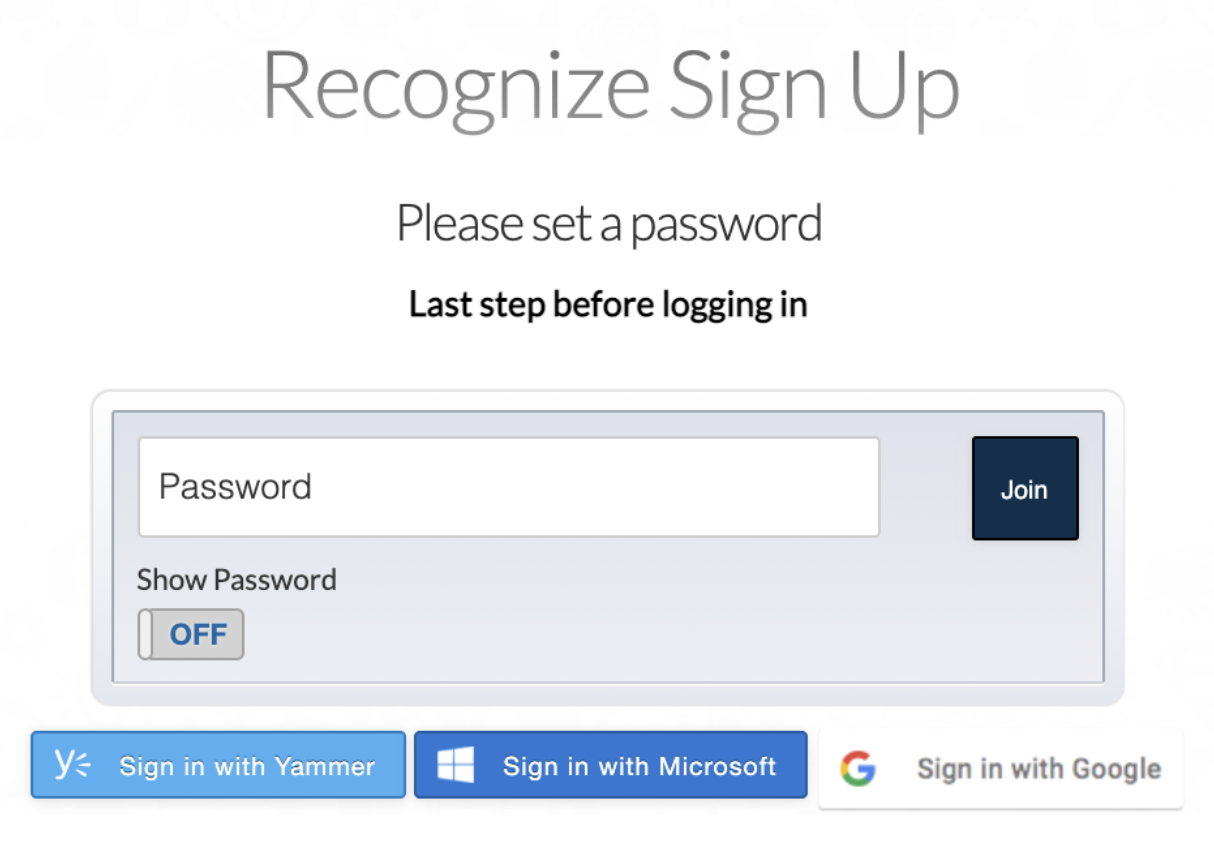
Task: Focus the Password input field
Action: pyautogui.click(x=509, y=487)
